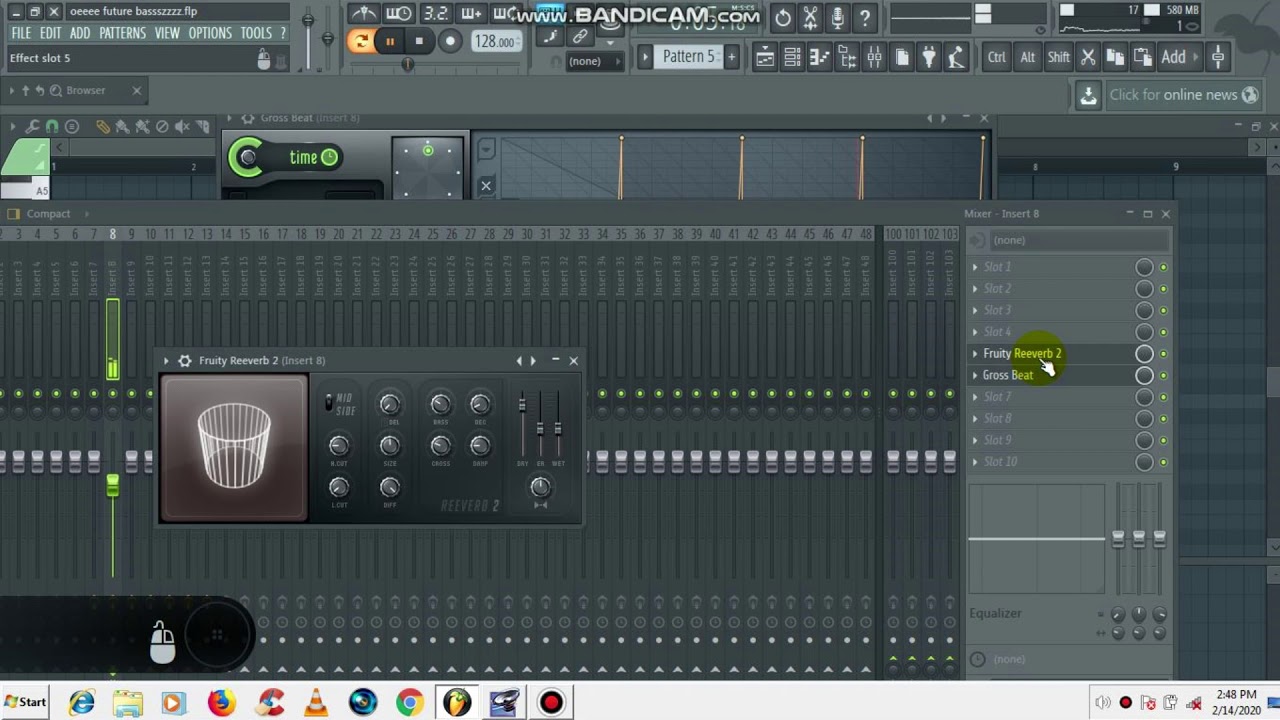
Task: Open the Piano roll icon
Action: (819, 58)
